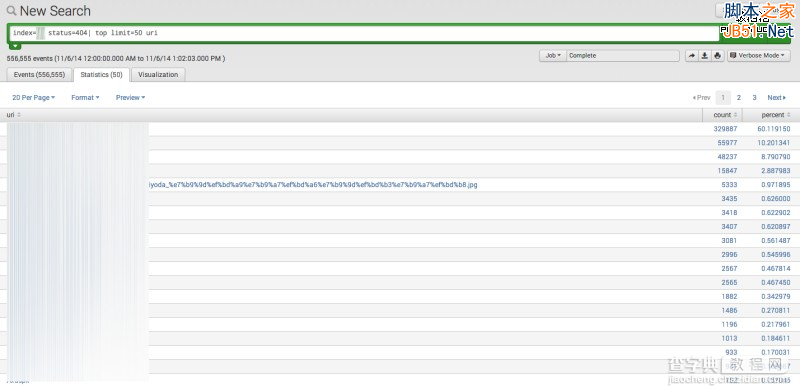
Task: Click the print results icon
Action: click(x=717, y=56)
